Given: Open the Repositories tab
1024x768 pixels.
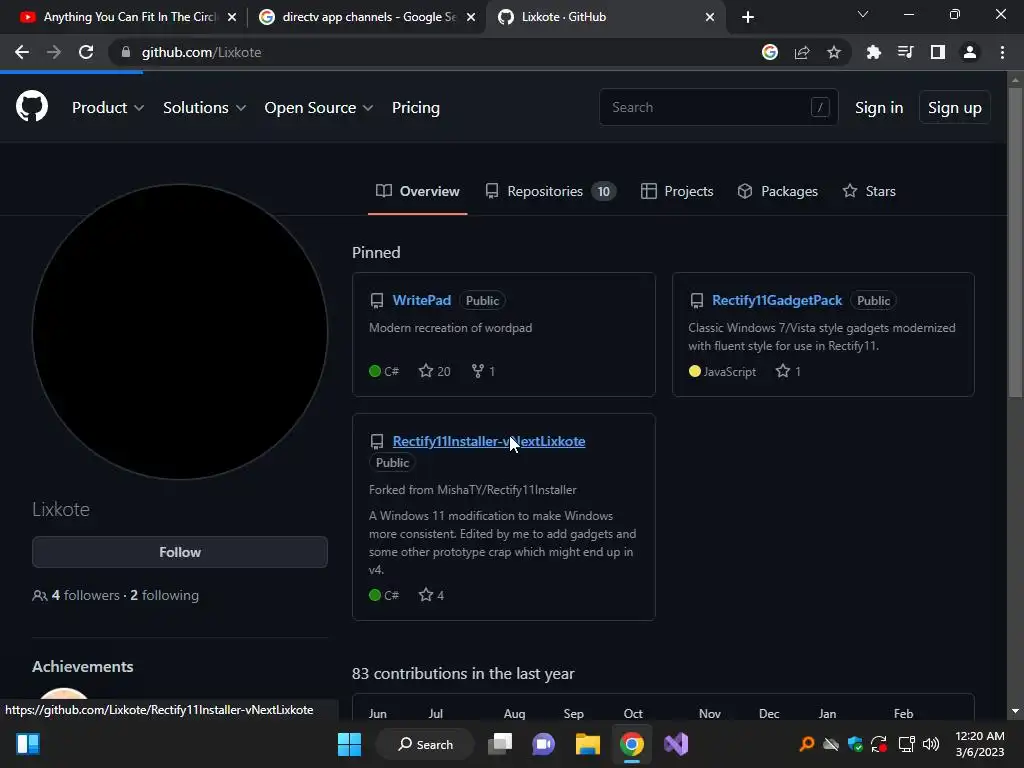Looking at the screenshot, I should pyautogui.click(x=551, y=191).
